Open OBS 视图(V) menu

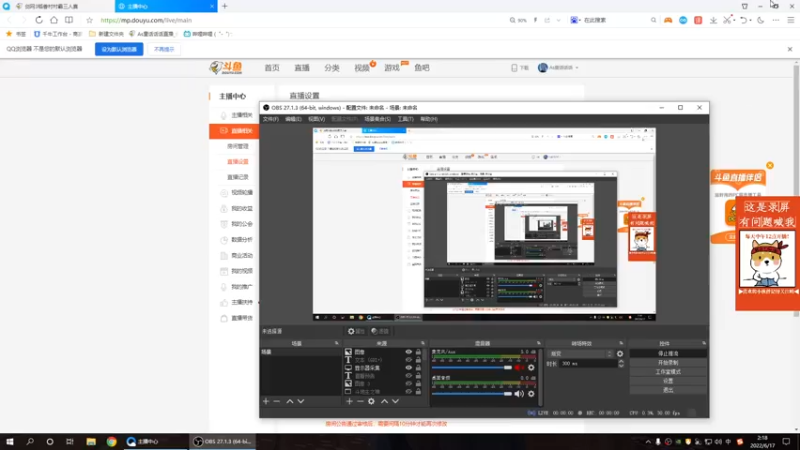[316, 119]
